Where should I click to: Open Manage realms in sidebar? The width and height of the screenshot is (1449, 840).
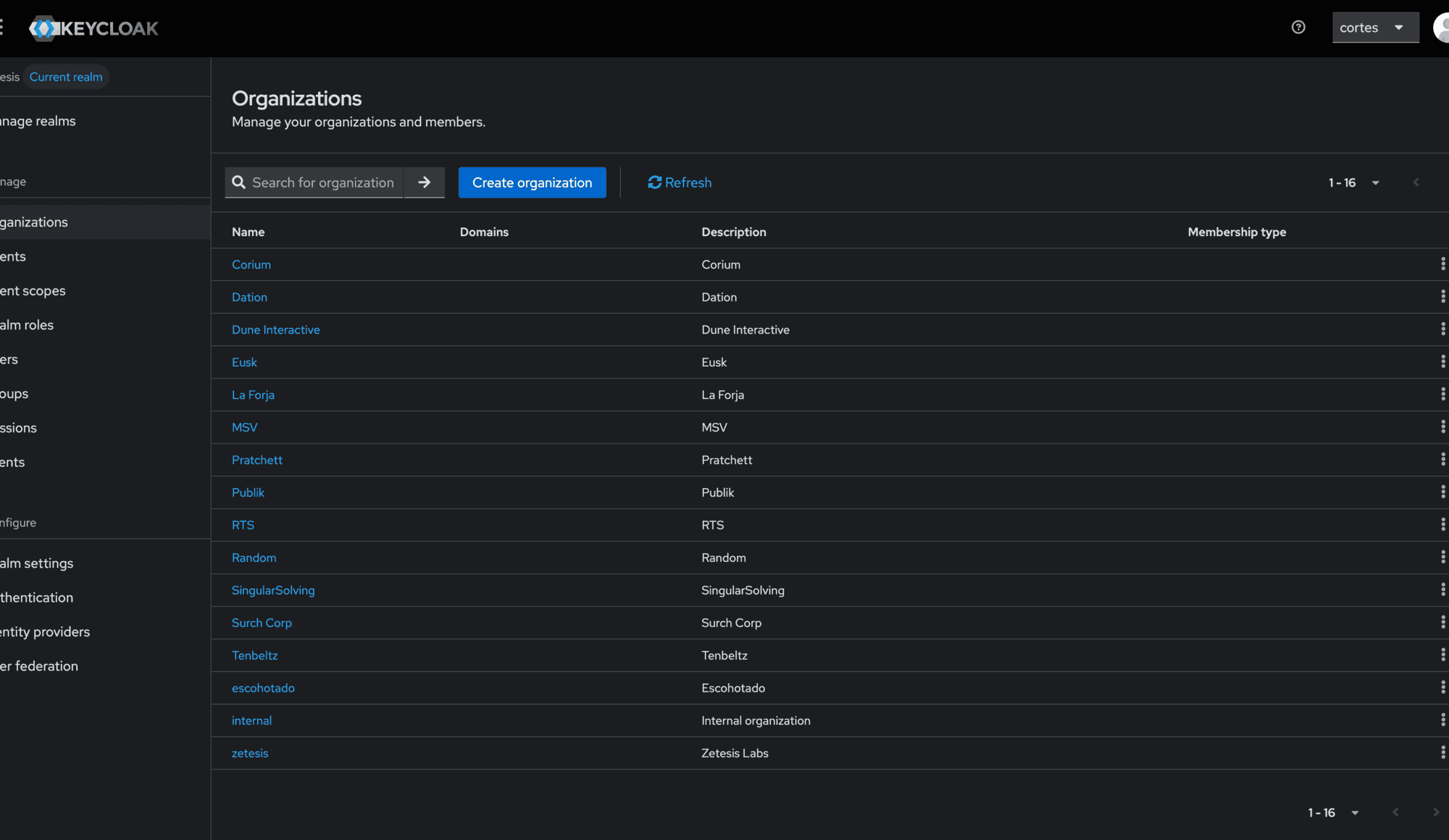tap(38, 121)
